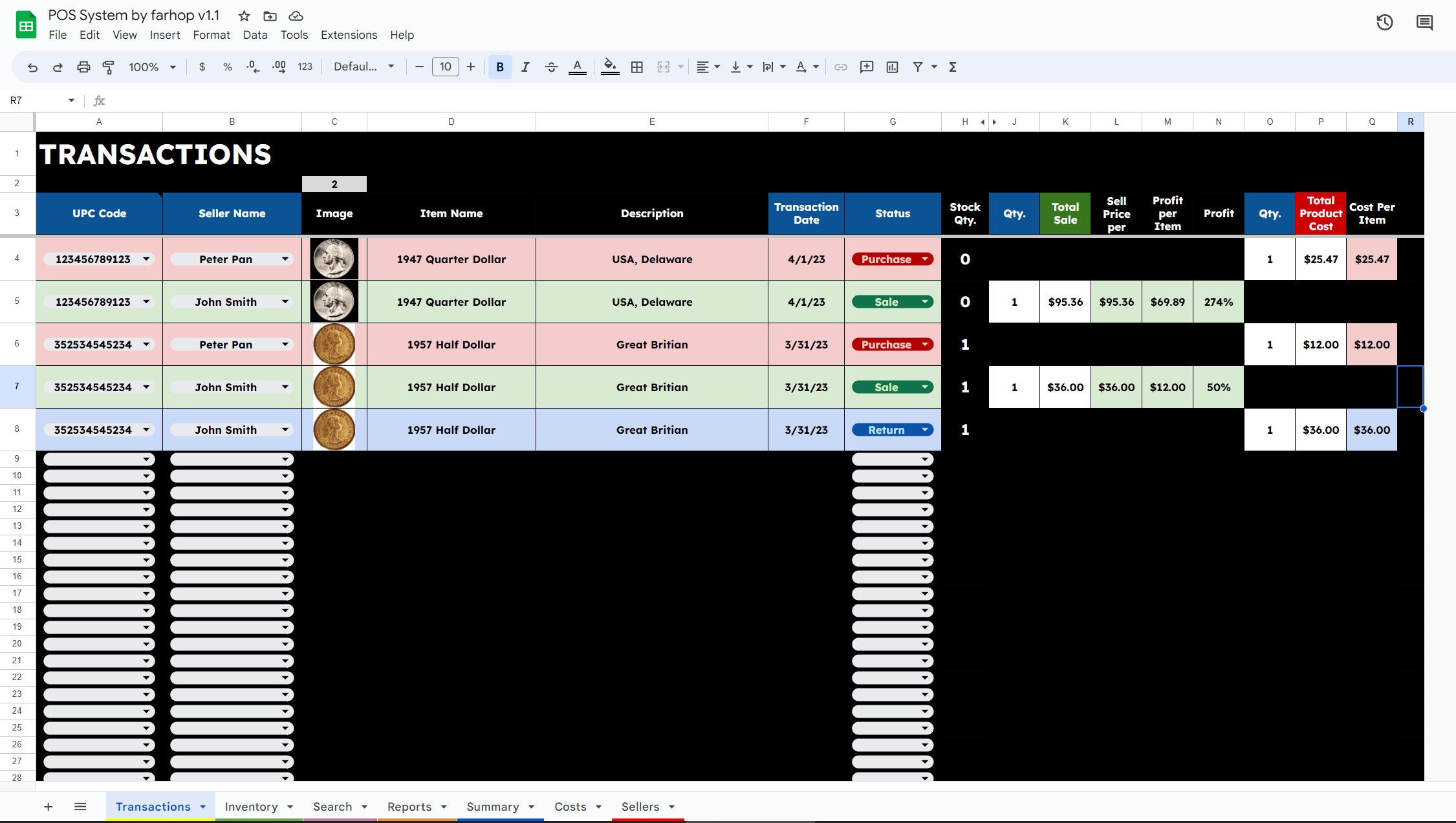
Task: Open the Extensions menu
Action: (349, 34)
